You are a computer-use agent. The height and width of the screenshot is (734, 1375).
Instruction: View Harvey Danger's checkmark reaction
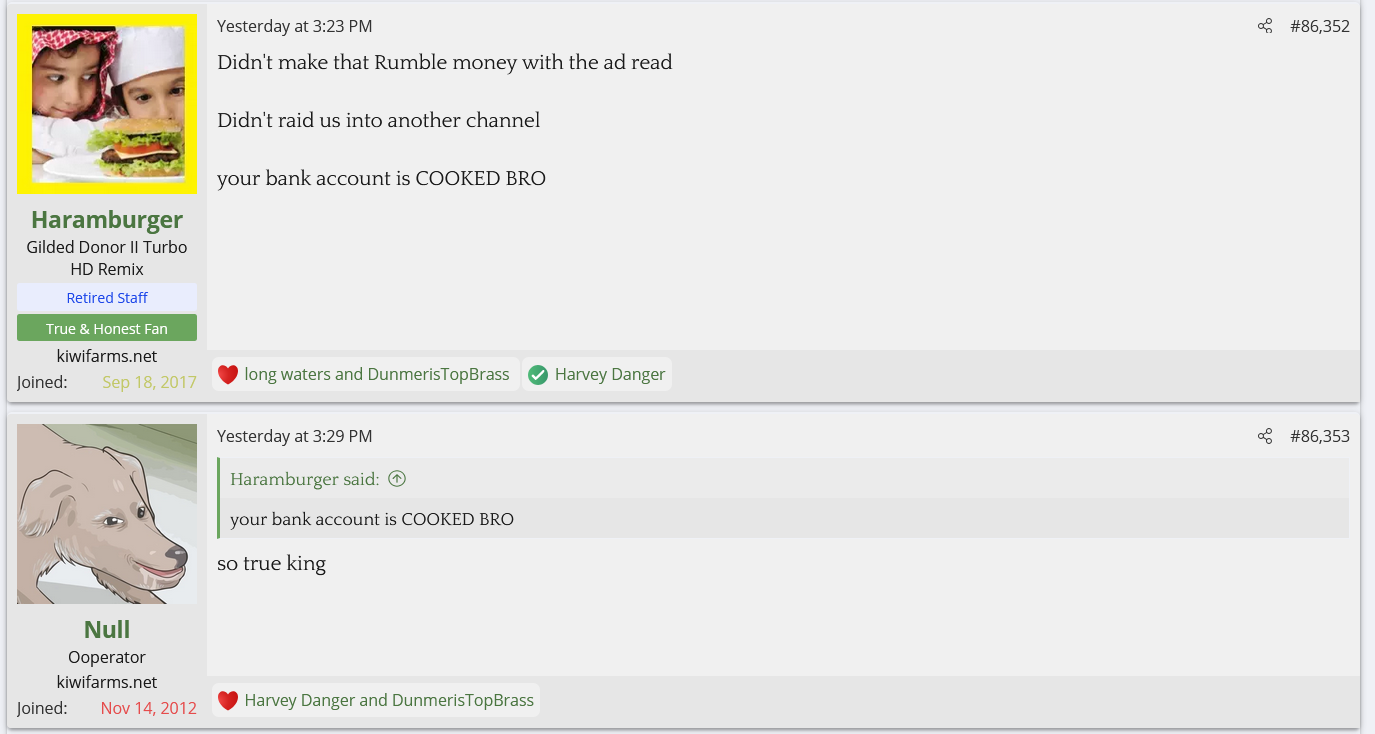coord(609,375)
